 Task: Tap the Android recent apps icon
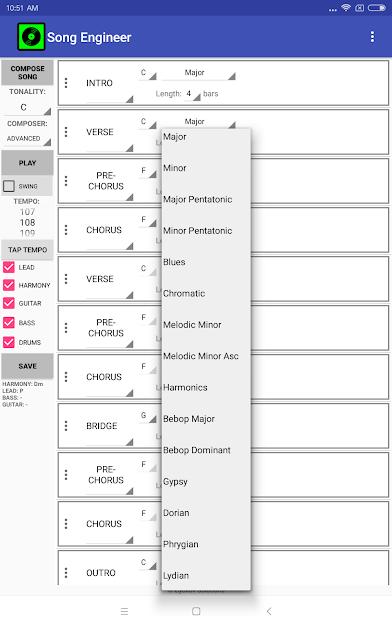point(124,611)
